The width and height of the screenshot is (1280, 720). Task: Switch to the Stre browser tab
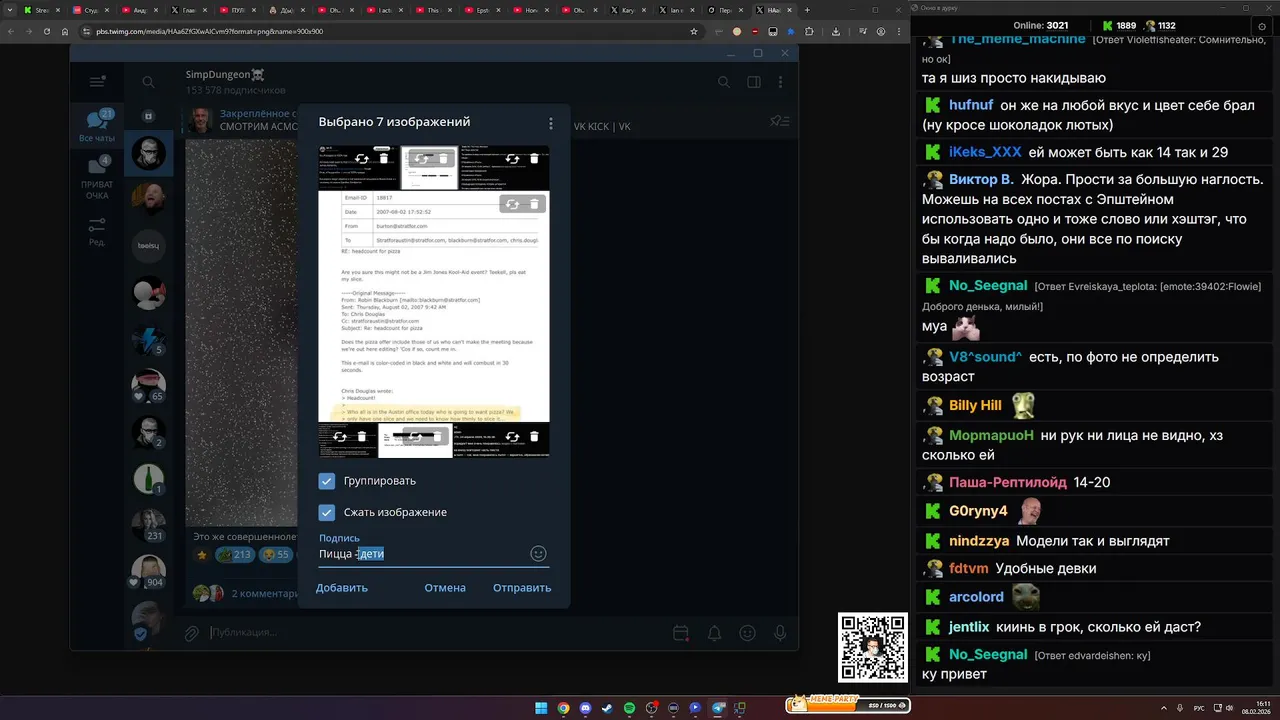tap(43, 10)
